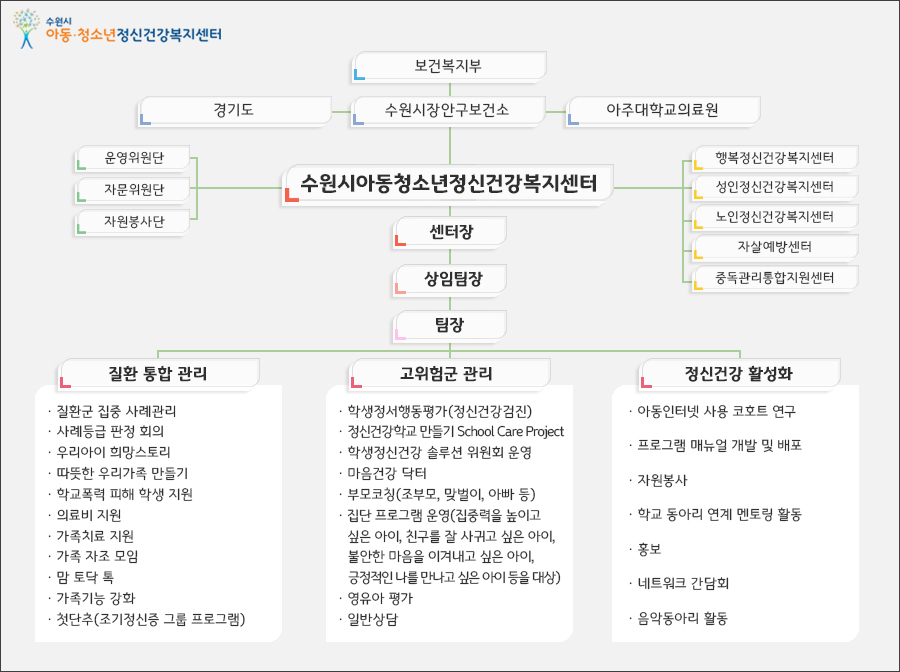900x672 pixels.
Task: Click the 자살예방센터 box
Action: pos(775,247)
